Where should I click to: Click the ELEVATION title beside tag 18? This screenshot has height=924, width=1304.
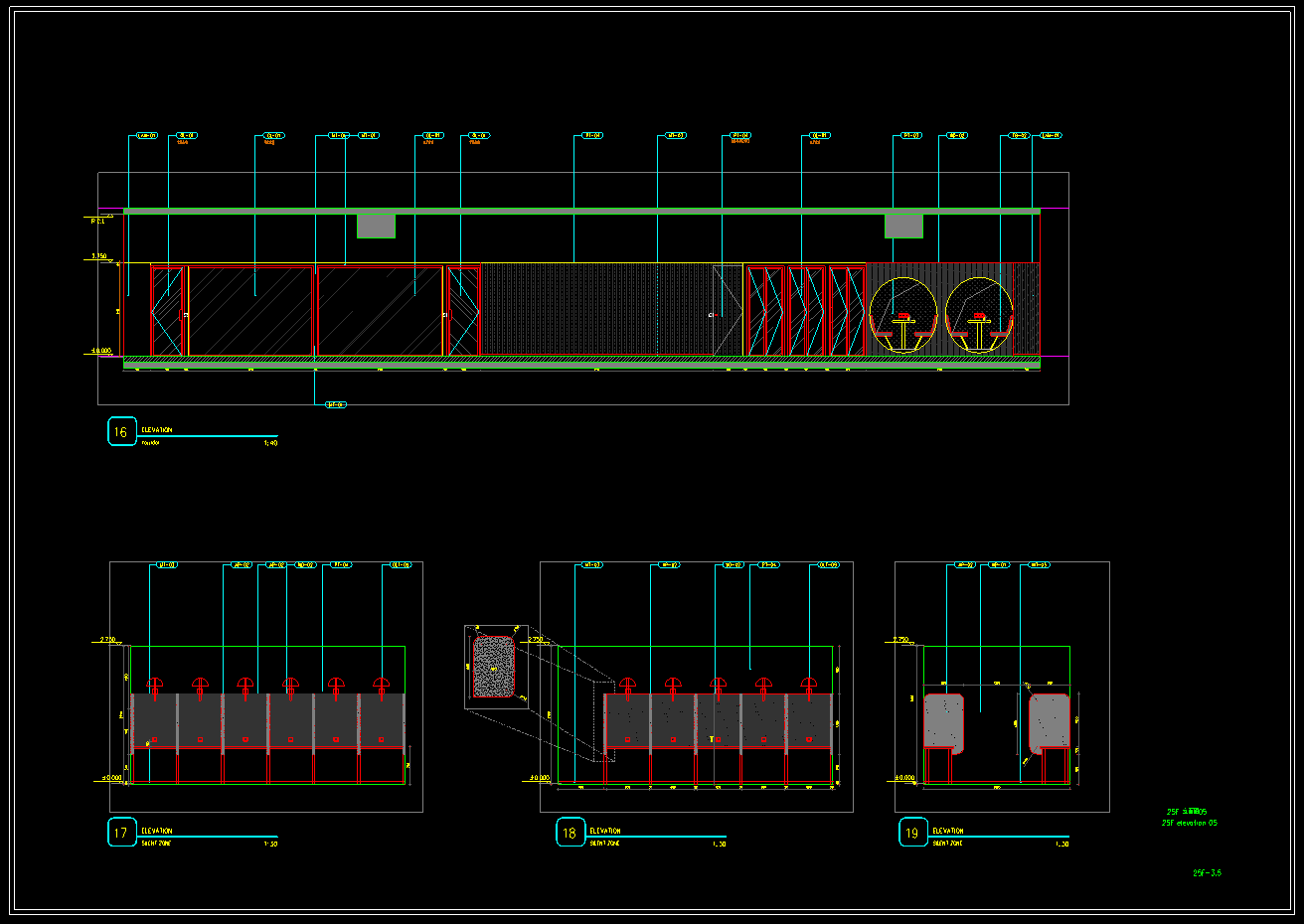605,831
